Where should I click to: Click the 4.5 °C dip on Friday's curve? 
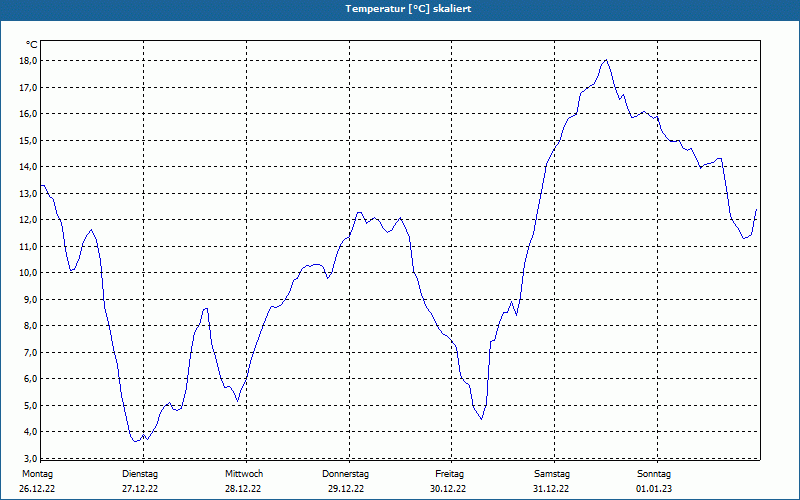(481, 419)
